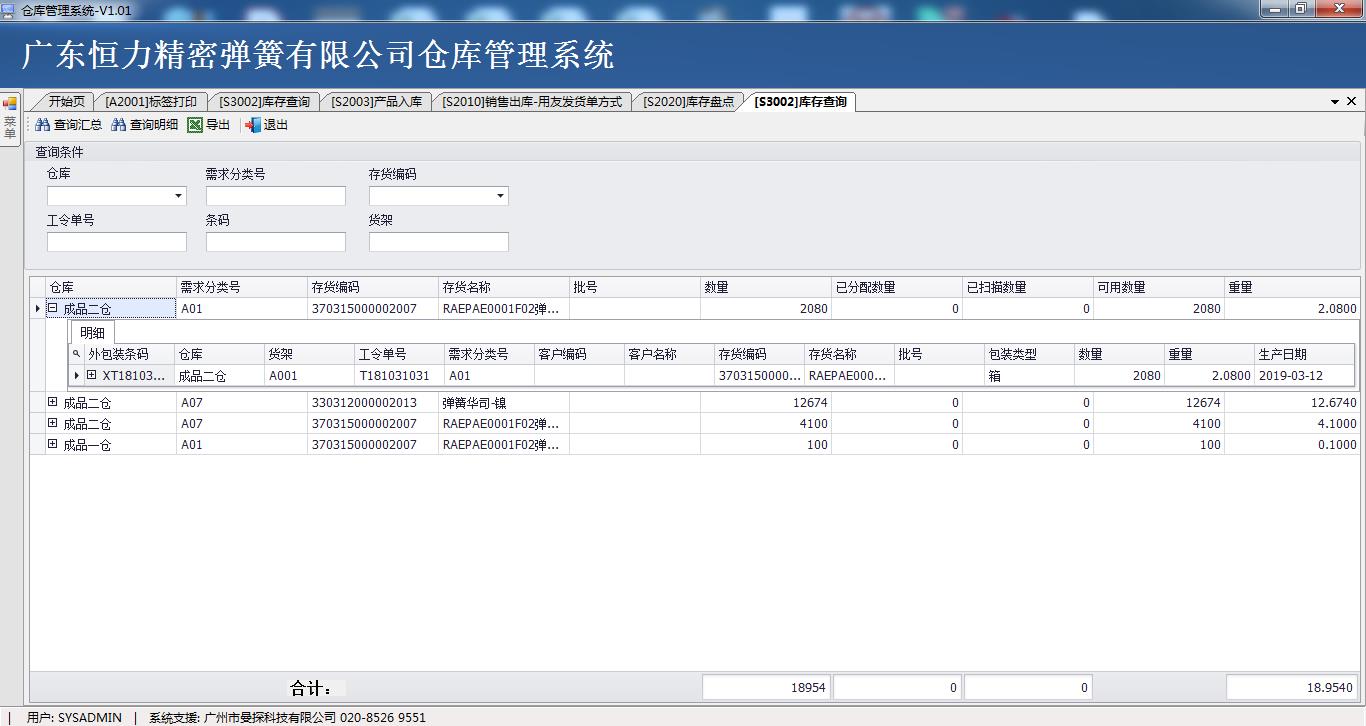
Task: Focus the 需求分类号 input field
Action: point(276,196)
